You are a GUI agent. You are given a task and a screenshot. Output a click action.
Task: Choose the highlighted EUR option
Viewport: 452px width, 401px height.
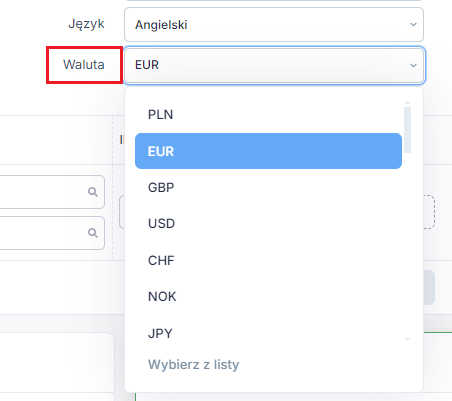click(x=268, y=151)
